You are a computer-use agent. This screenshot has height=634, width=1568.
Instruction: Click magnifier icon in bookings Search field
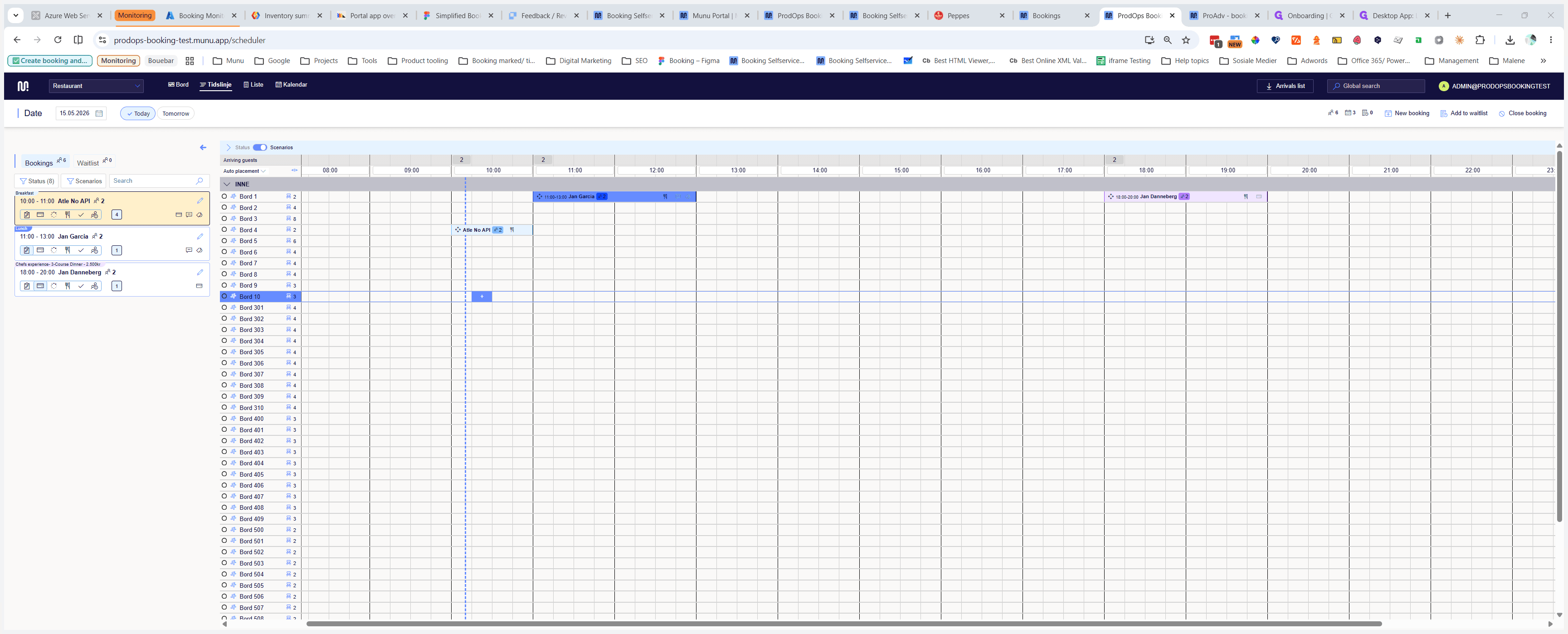(199, 181)
